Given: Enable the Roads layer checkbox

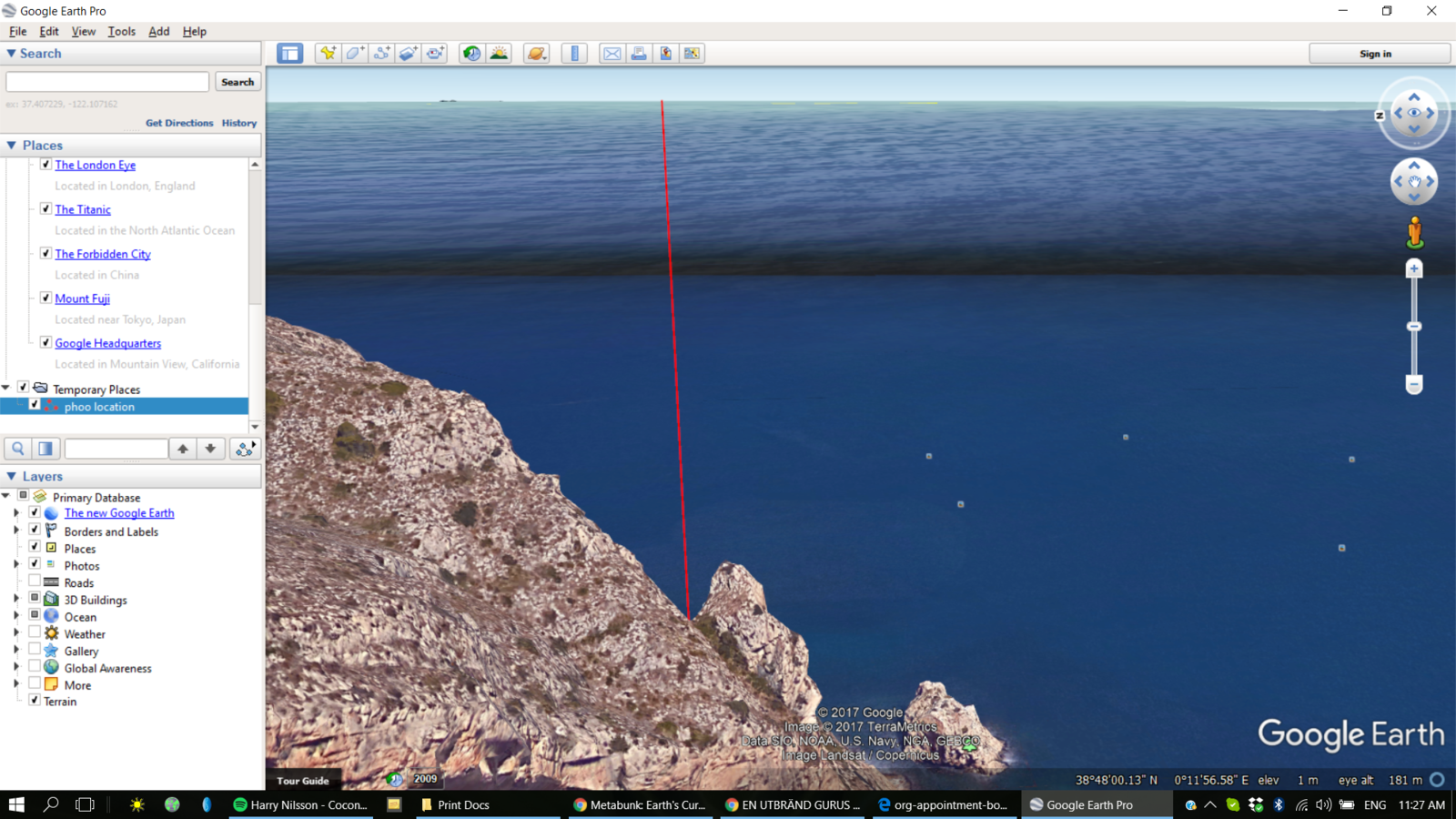Looking at the screenshot, I should point(35,582).
